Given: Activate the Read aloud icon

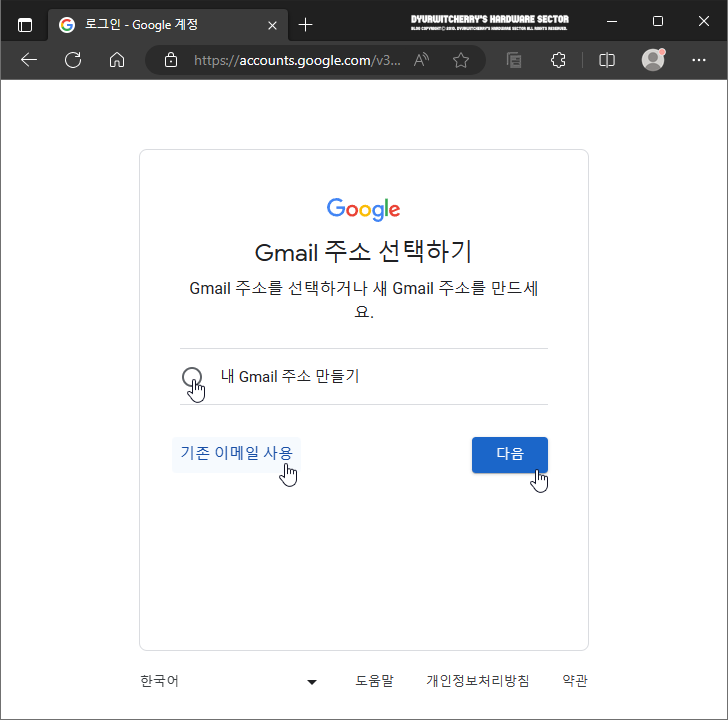Looking at the screenshot, I should (x=421, y=60).
